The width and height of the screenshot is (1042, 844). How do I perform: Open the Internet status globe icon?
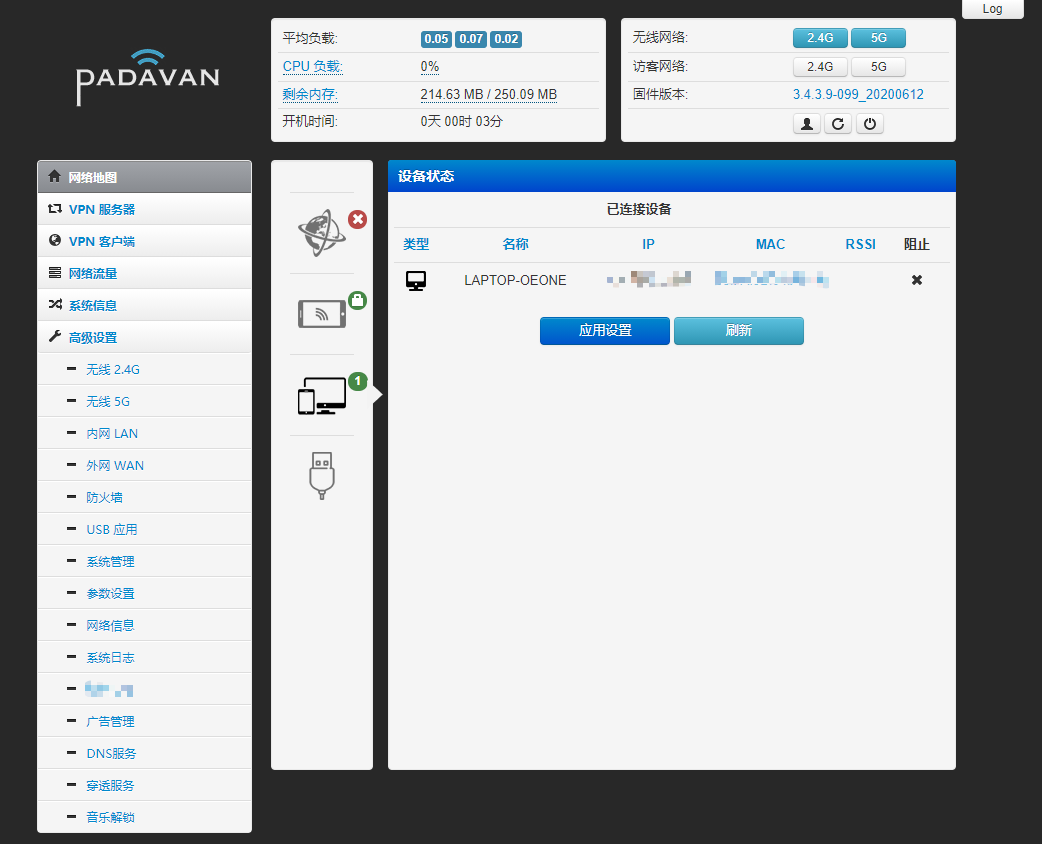[321, 233]
